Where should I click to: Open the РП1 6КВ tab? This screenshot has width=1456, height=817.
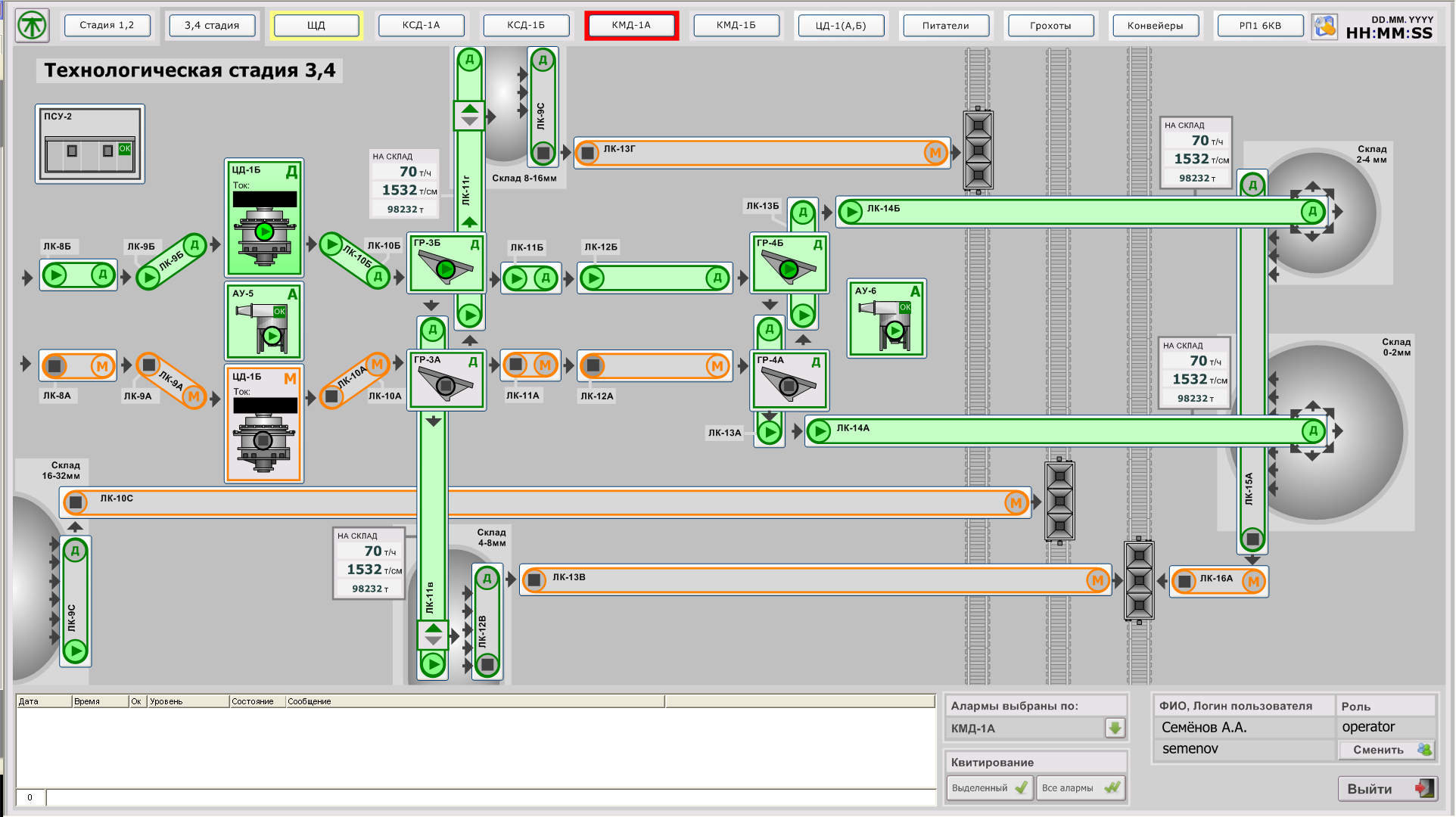tap(1260, 26)
